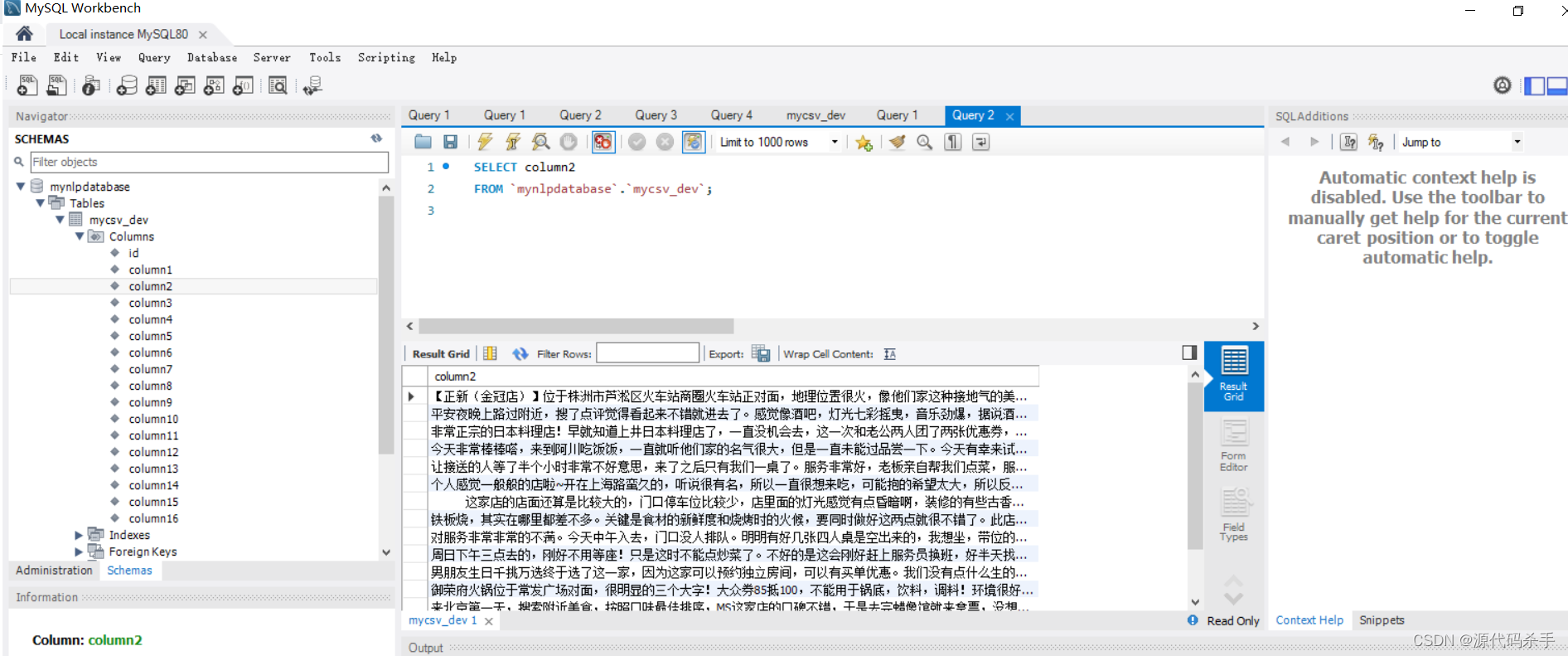The height and width of the screenshot is (656, 1568).
Task: Switch to Form Editor view
Action: coord(1233,445)
